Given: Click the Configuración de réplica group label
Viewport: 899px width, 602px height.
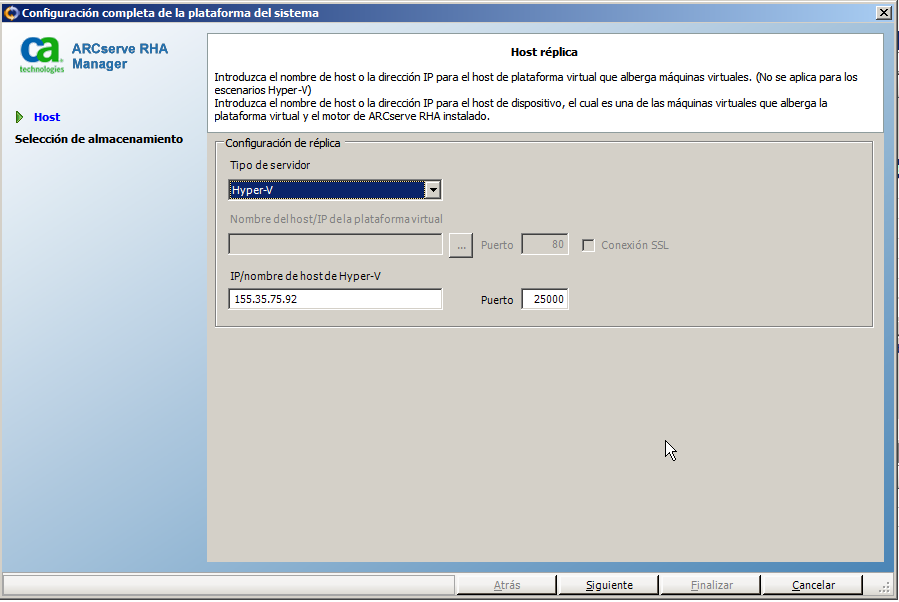Looking at the screenshot, I should [x=283, y=143].
